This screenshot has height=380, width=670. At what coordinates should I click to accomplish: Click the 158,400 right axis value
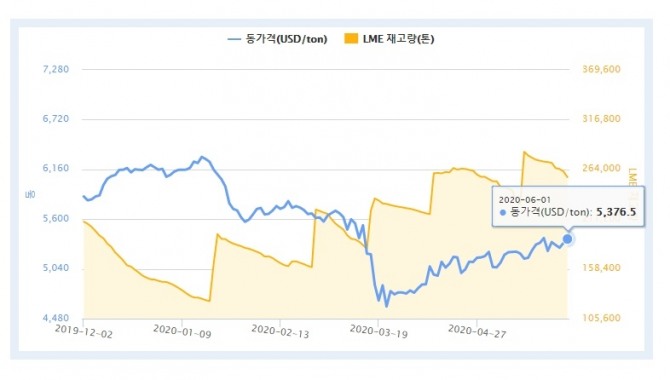602,268
